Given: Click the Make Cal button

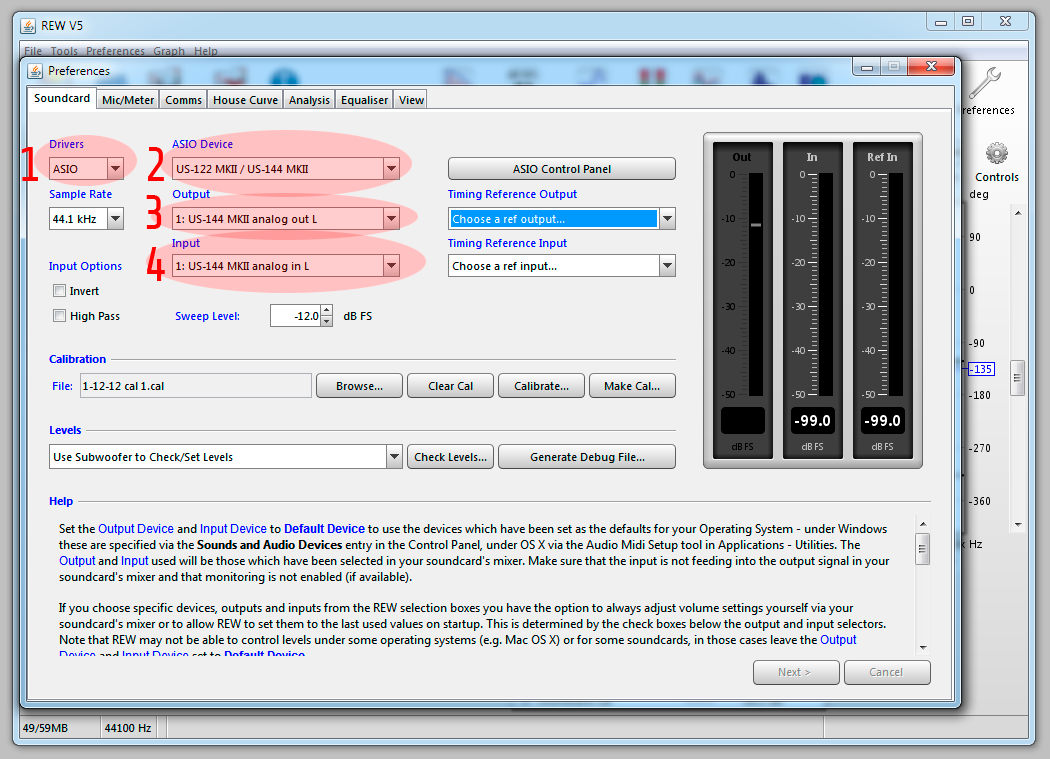Looking at the screenshot, I should click(632, 386).
